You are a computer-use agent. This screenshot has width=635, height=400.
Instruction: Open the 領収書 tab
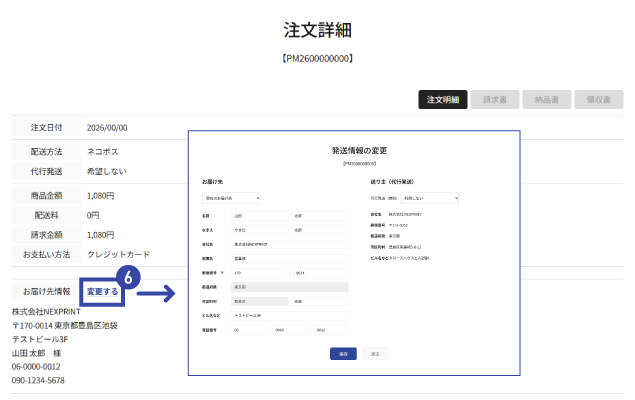pos(599,100)
